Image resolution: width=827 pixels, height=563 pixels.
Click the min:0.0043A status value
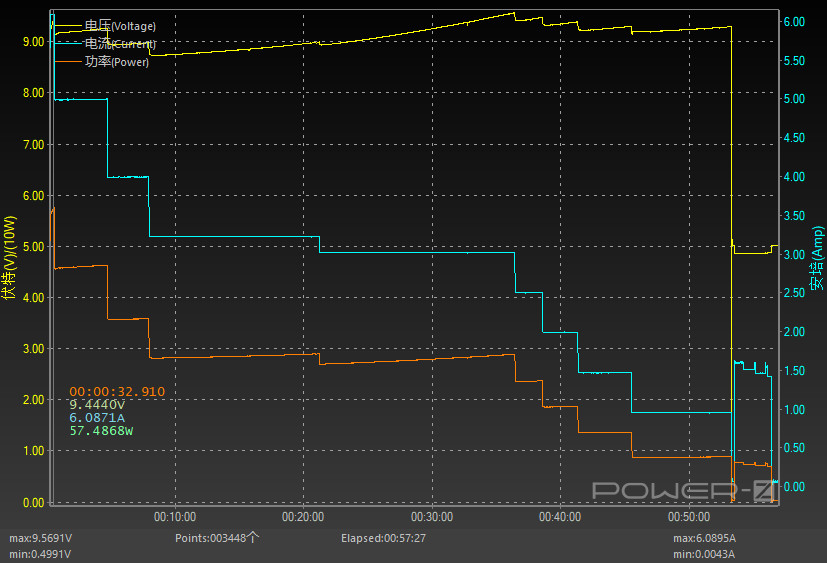coord(704,554)
